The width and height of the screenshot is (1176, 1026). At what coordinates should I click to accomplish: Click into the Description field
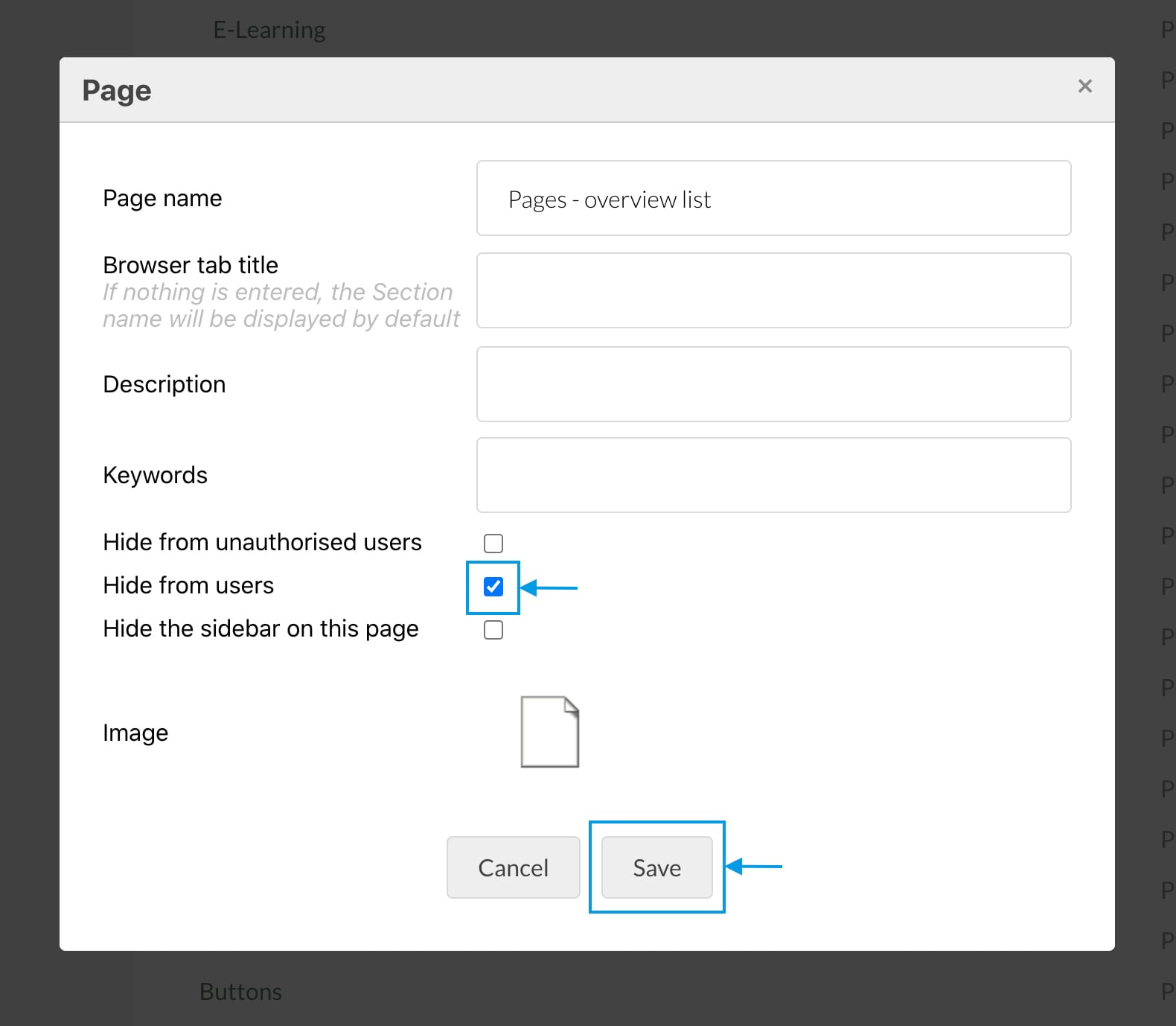[773, 384]
